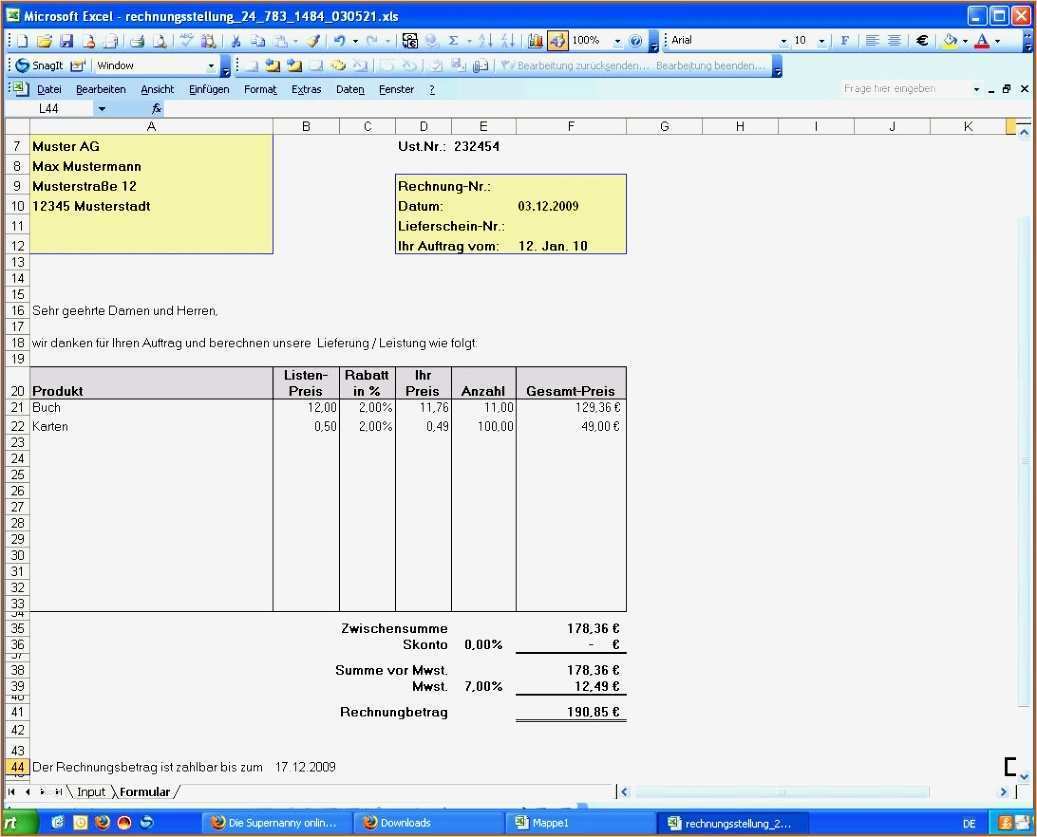The width and height of the screenshot is (1037, 837).
Task: Create a new blank workbook
Action: coord(22,41)
